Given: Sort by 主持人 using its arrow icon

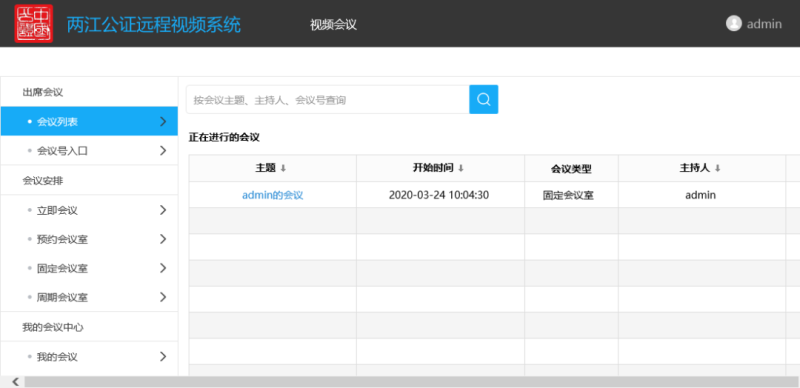Looking at the screenshot, I should pos(717,168).
